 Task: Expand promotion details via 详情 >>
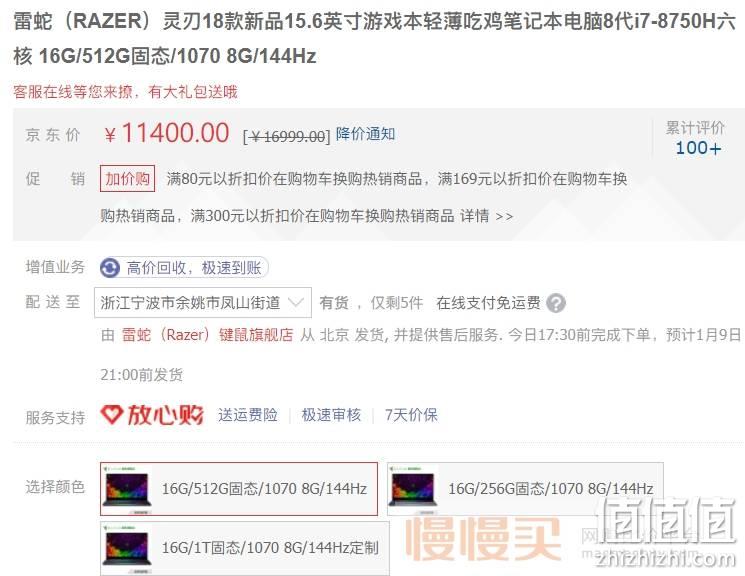(487, 217)
